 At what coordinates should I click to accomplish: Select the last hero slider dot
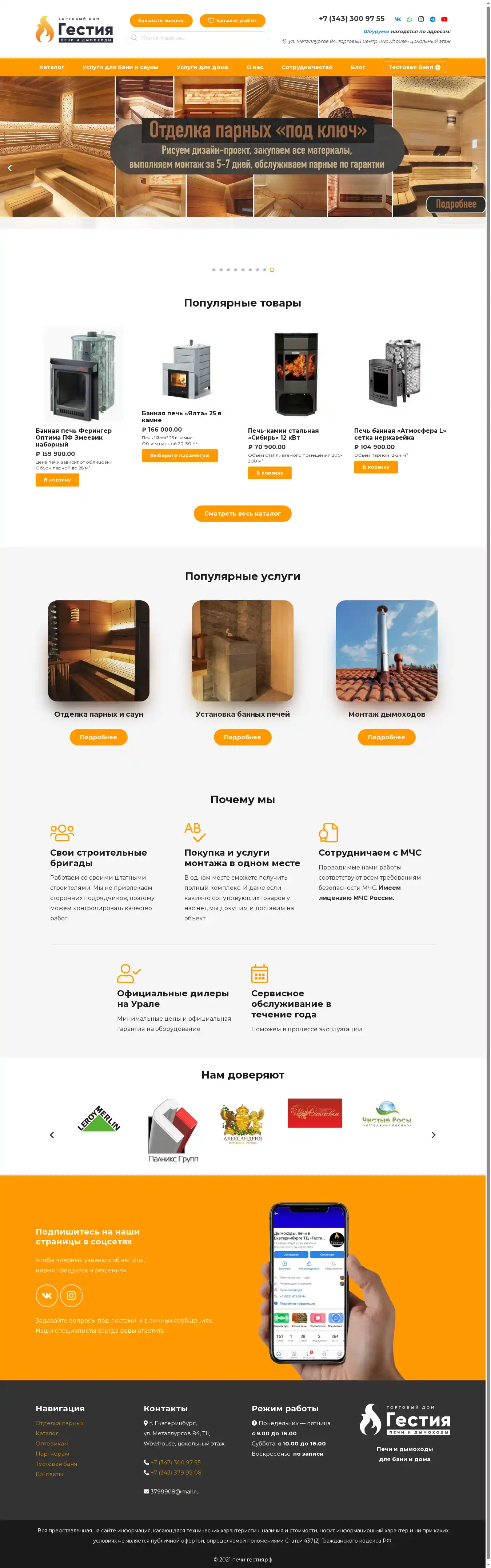[x=272, y=270]
